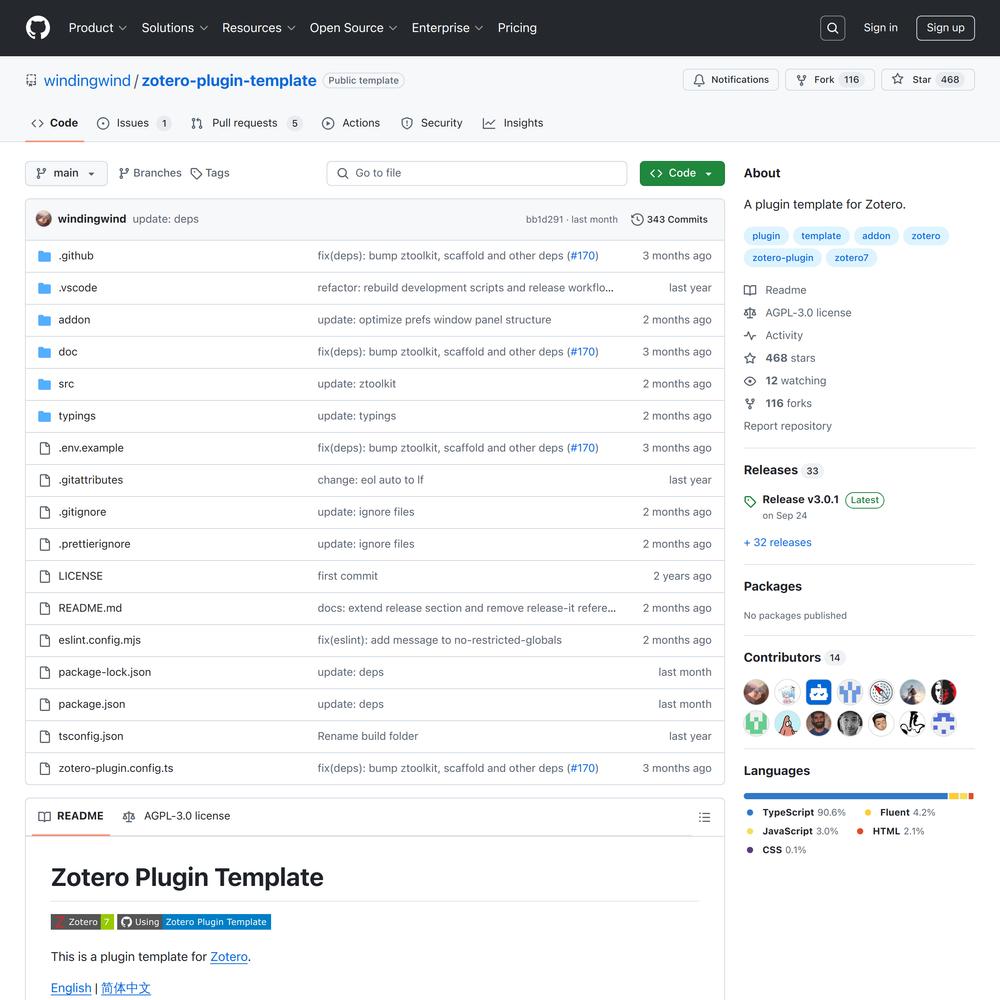
Task: Switch to the Issues tab
Action: (x=134, y=123)
